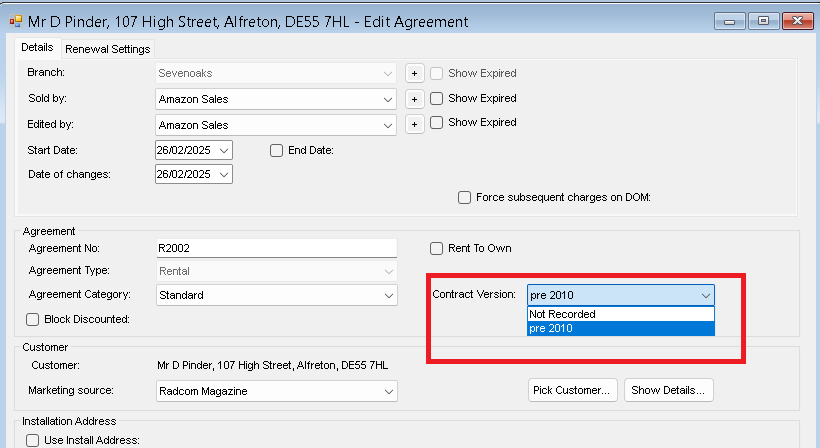Select the Details tab

(37, 48)
